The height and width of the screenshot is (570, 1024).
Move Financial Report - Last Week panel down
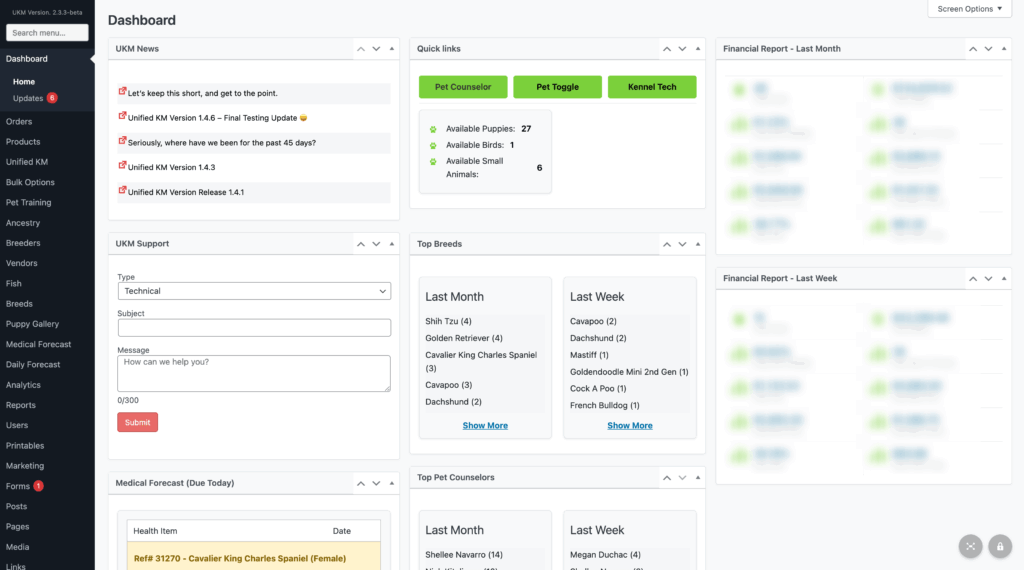click(x=989, y=279)
